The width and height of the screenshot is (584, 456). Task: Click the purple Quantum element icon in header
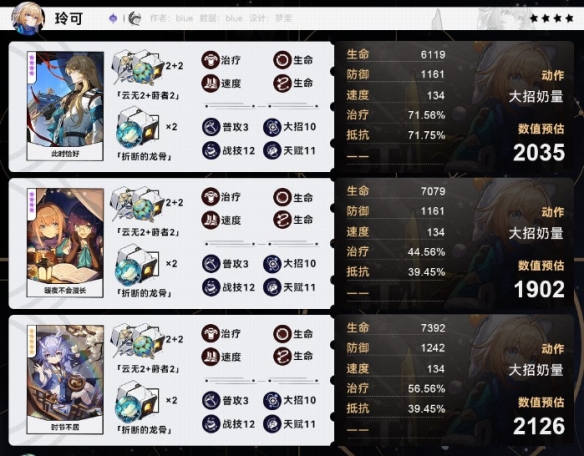(113, 18)
